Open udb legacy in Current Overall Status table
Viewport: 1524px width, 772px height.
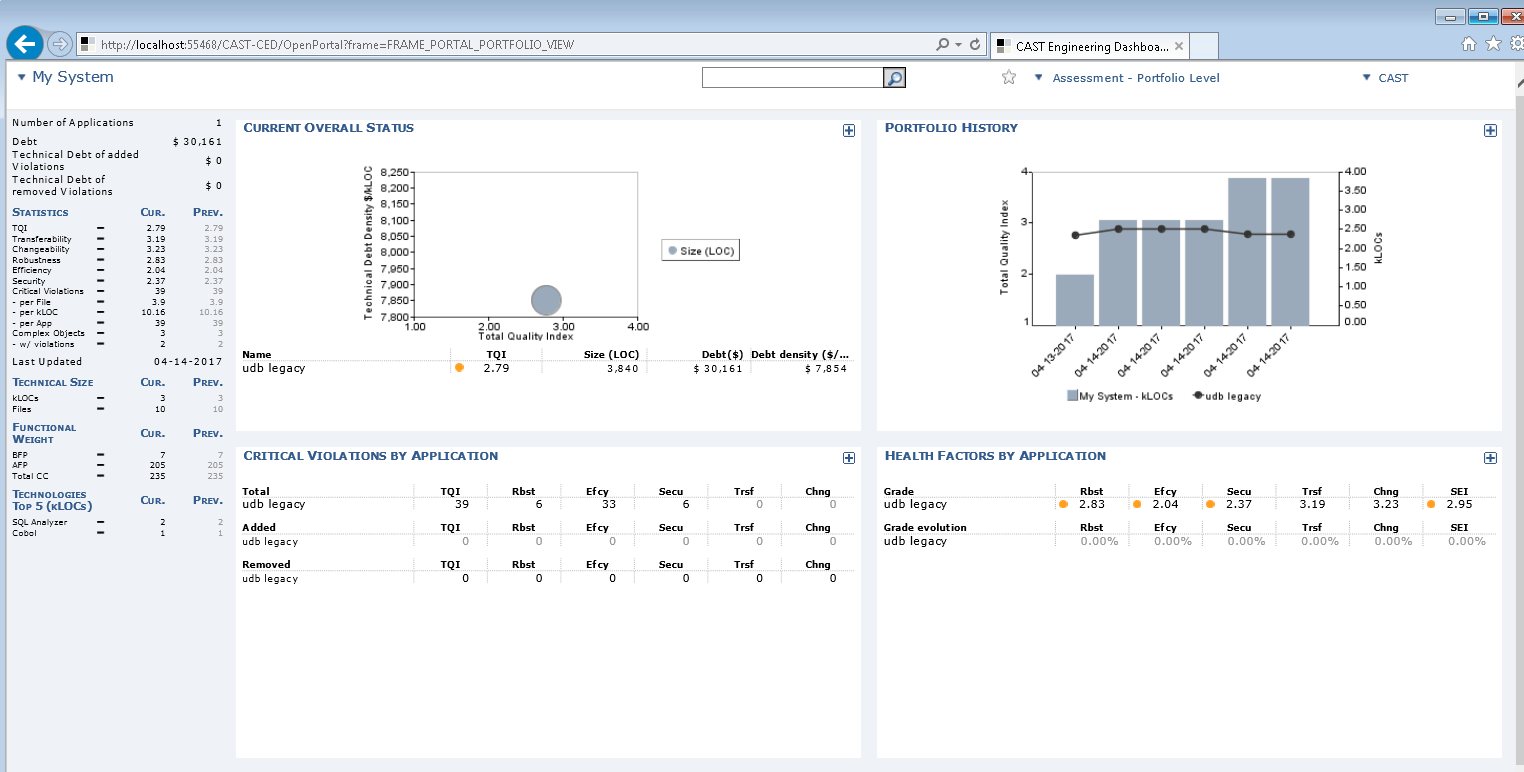tap(274, 368)
